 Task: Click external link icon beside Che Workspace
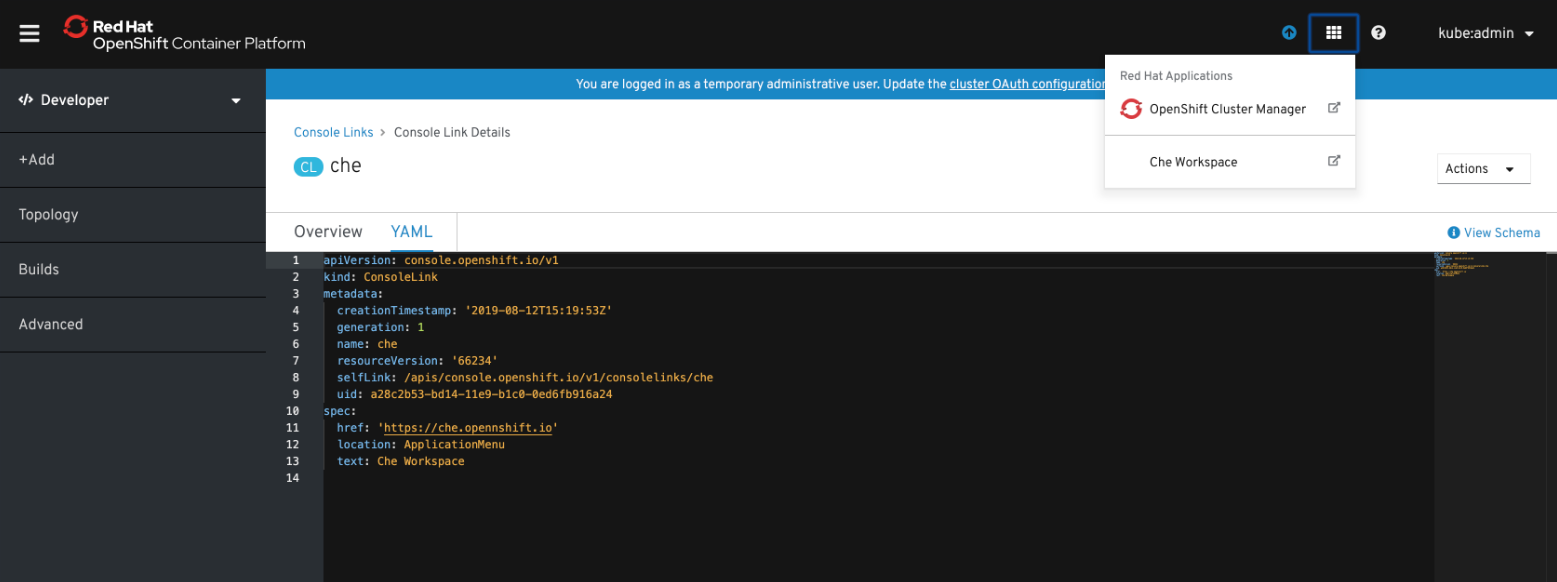coord(1333,161)
